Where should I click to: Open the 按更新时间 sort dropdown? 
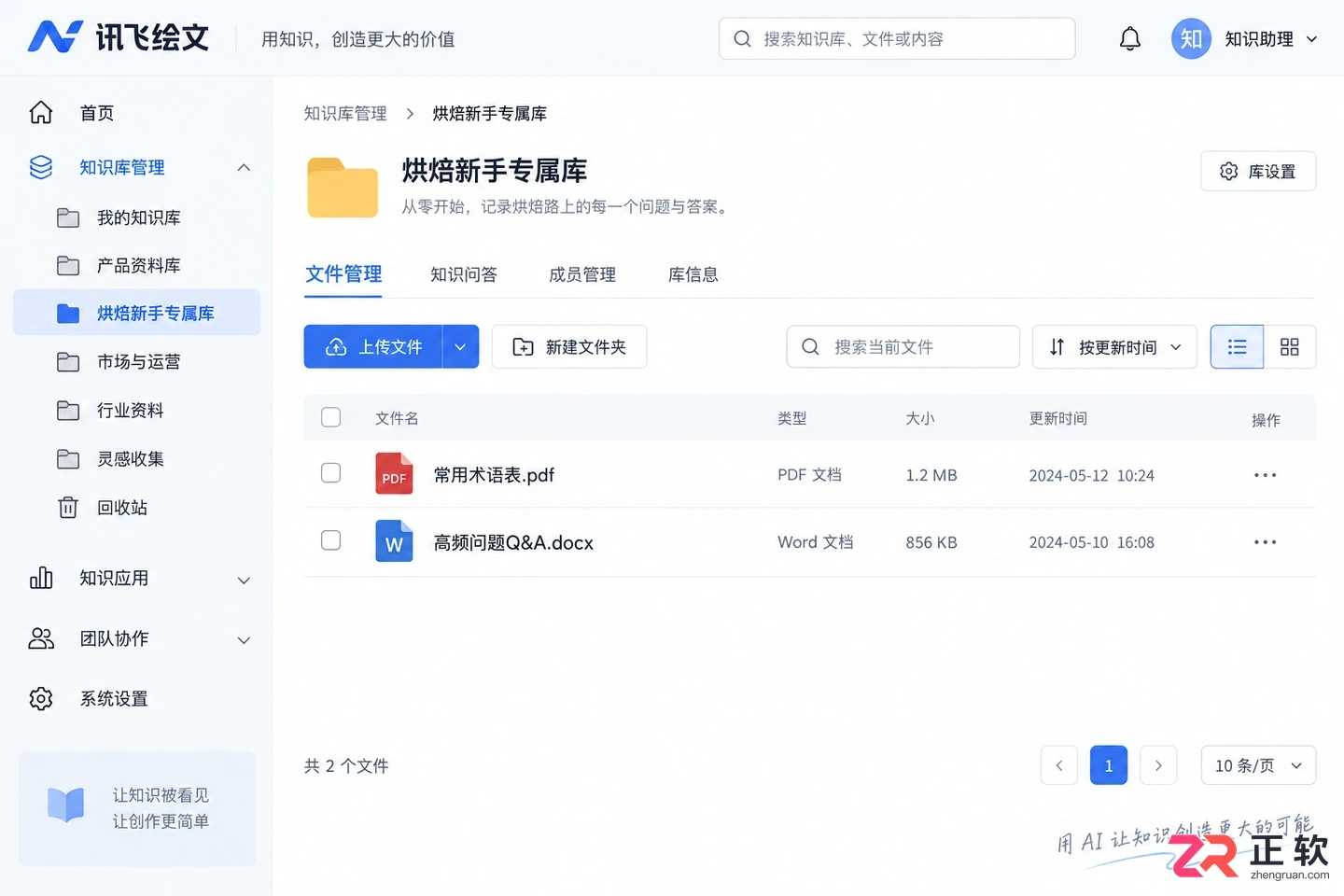click(x=1114, y=346)
